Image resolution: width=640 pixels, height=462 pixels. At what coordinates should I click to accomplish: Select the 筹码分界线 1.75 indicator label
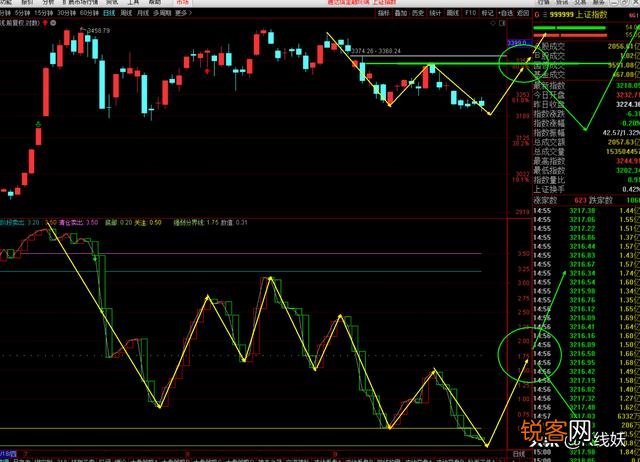click(x=196, y=222)
